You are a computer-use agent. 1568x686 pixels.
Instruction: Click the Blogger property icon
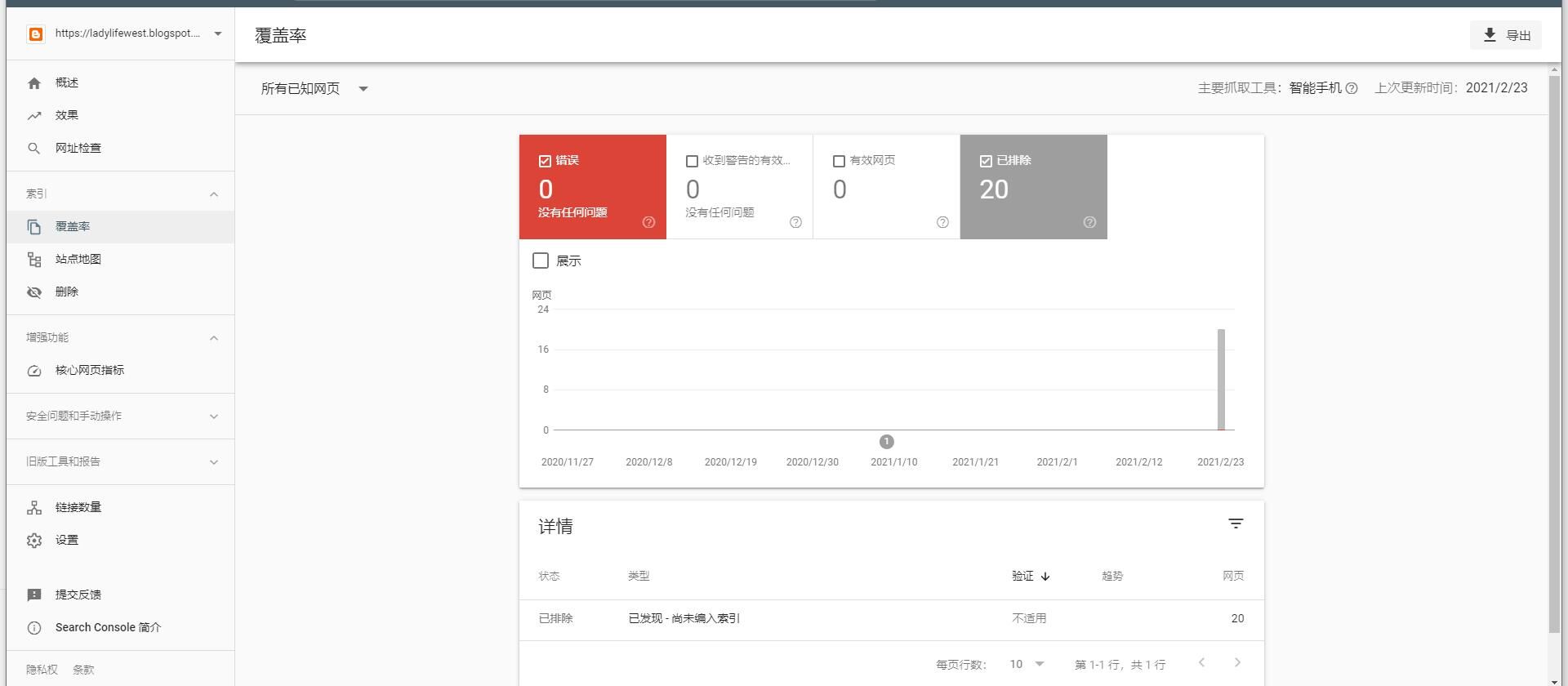35,33
